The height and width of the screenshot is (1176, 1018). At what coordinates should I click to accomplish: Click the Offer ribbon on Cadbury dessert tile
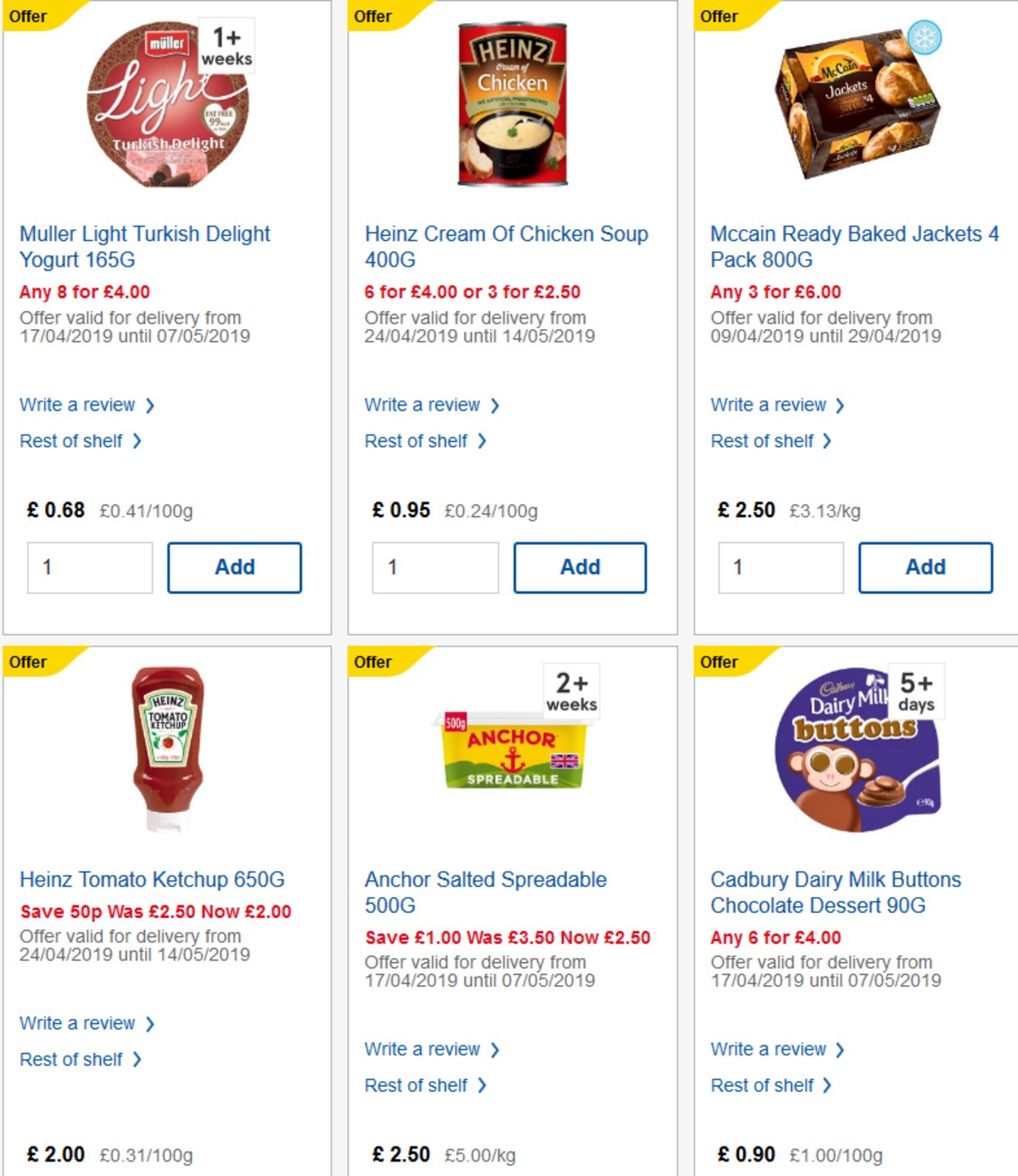[719, 662]
